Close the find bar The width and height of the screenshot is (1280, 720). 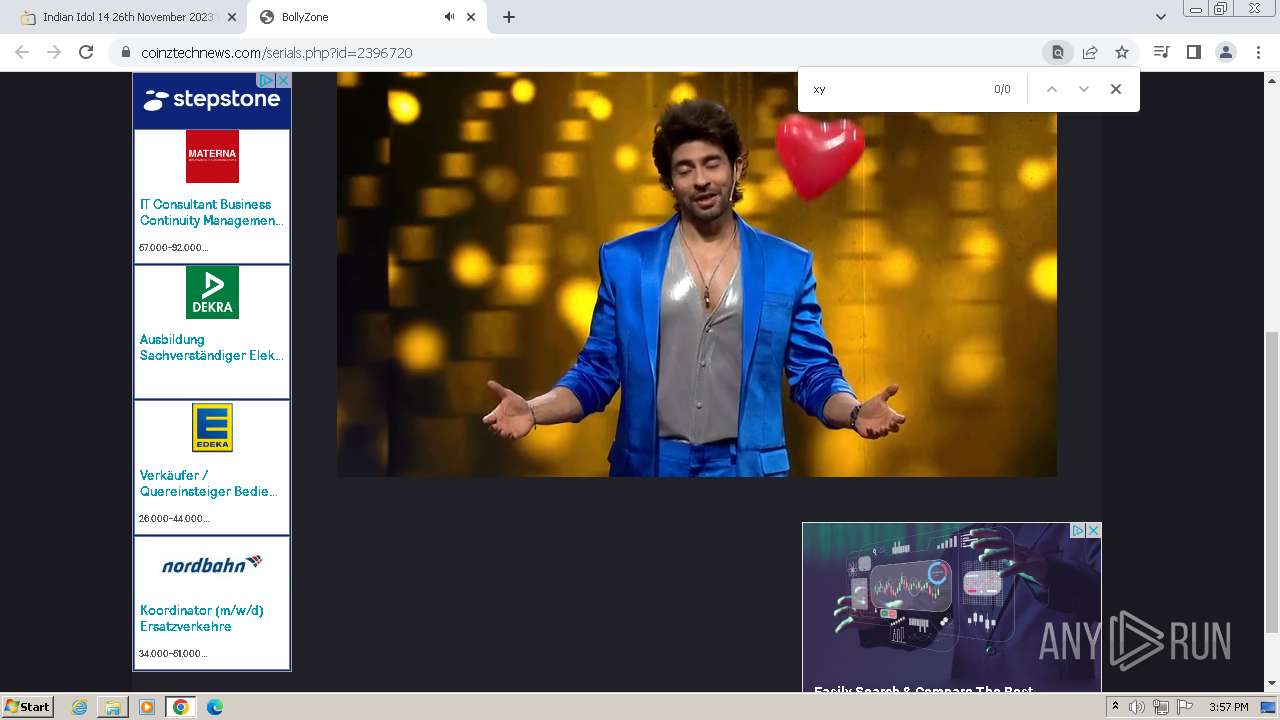[x=1116, y=89]
